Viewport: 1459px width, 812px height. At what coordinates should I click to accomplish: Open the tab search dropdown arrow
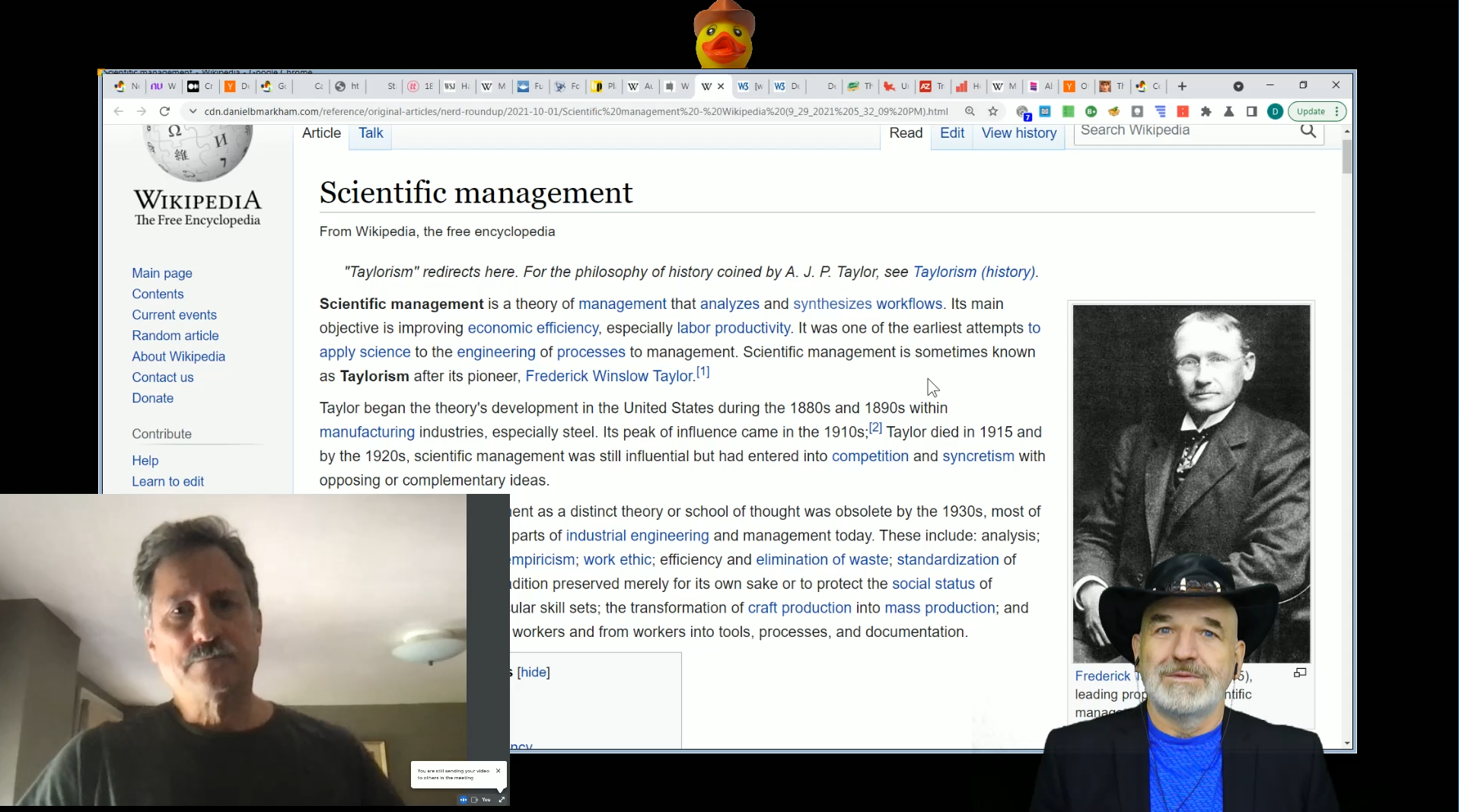click(1238, 86)
